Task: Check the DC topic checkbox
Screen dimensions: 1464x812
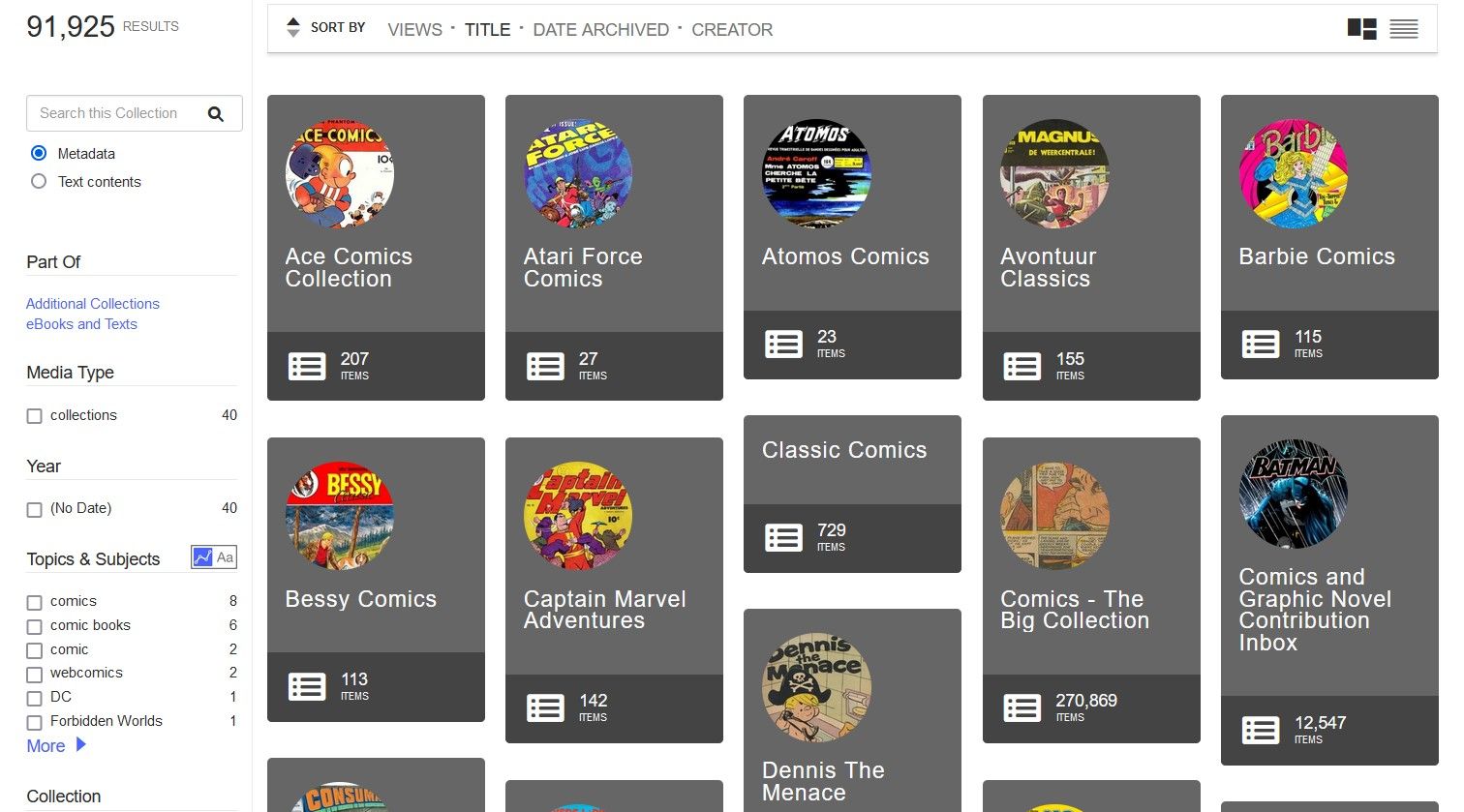Action: pos(35,698)
